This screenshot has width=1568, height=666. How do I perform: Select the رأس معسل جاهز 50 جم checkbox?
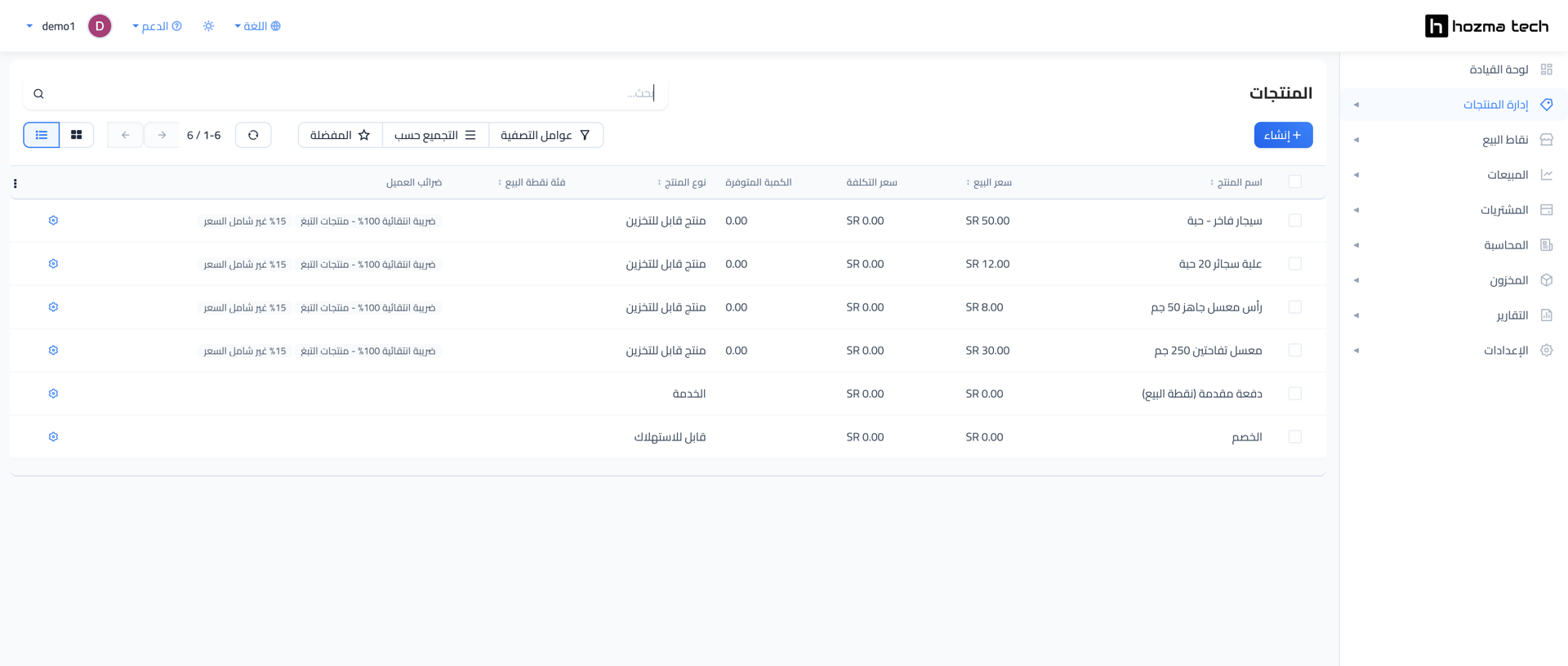[x=1295, y=307]
